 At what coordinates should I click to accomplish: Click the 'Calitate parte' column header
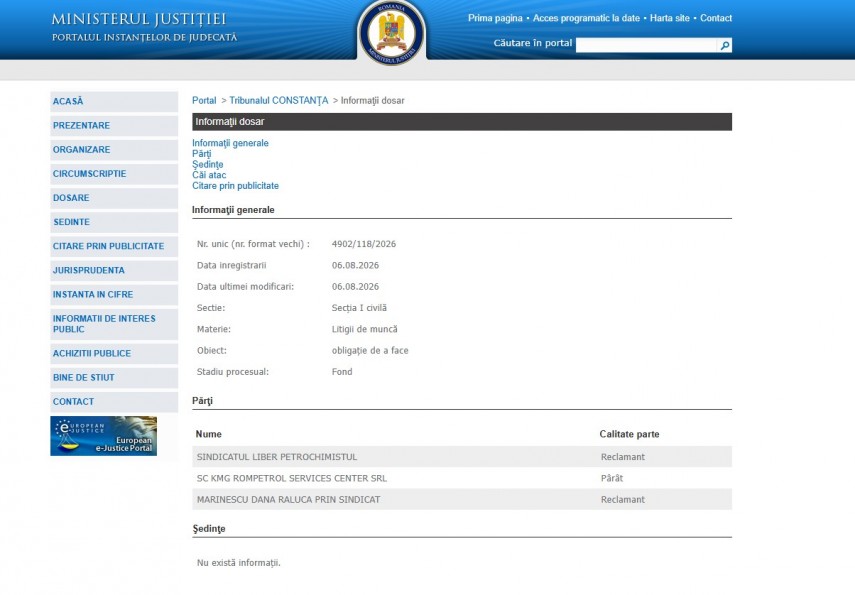coord(629,434)
